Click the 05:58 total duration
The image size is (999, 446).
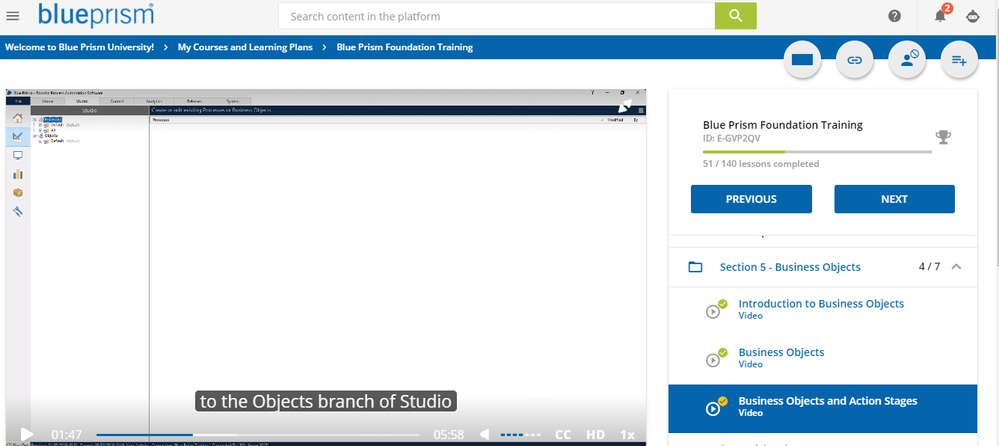(449, 435)
